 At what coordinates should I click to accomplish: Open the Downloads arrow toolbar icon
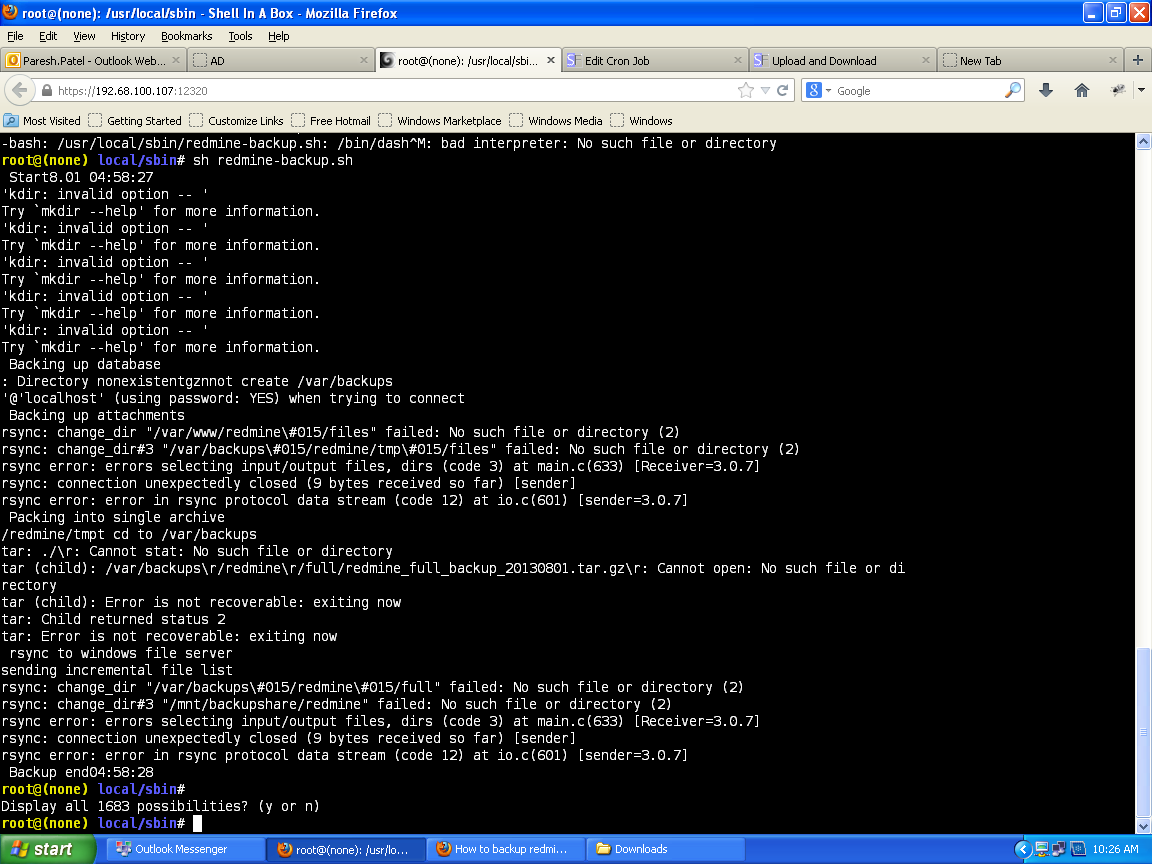[1046, 90]
